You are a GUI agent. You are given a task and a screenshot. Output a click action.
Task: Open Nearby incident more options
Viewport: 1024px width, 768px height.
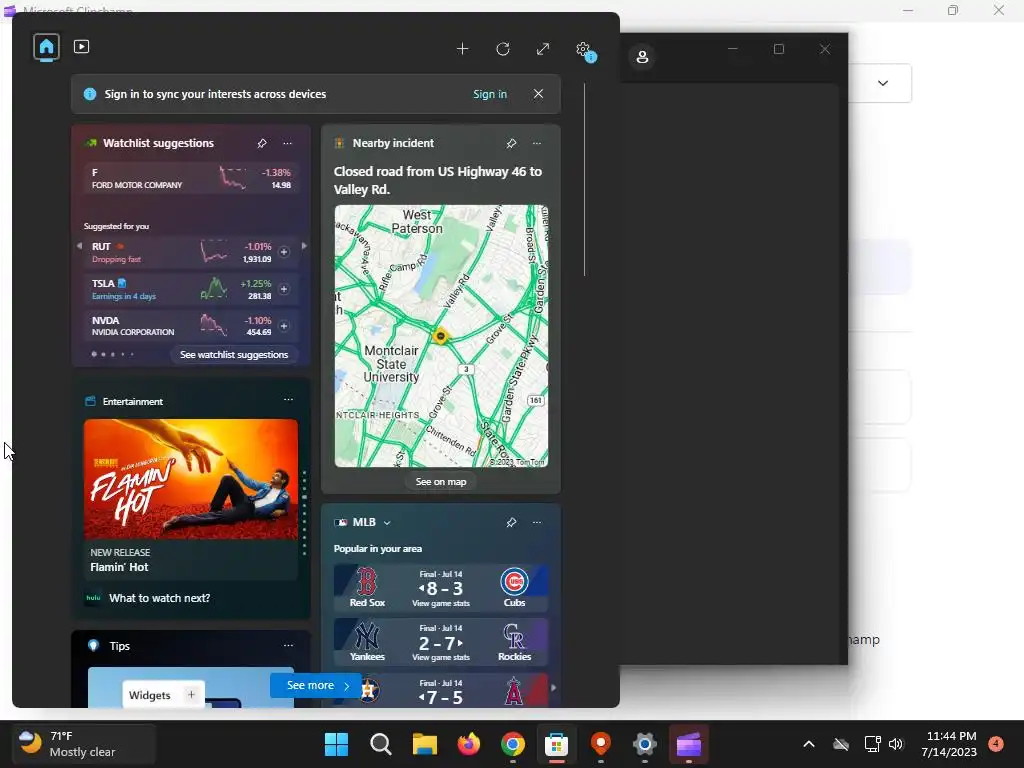click(x=537, y=143)
